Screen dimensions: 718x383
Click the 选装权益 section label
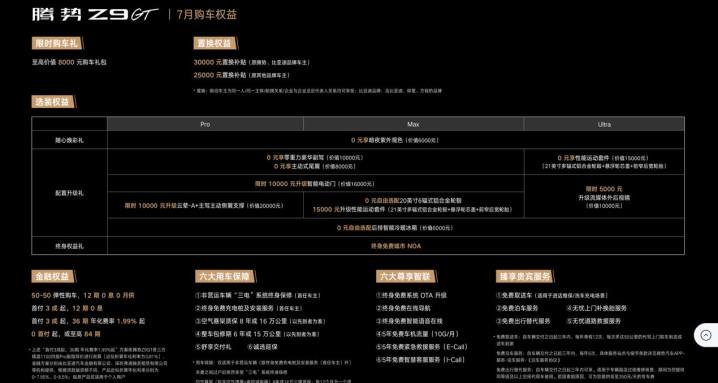tap(53, 102)
